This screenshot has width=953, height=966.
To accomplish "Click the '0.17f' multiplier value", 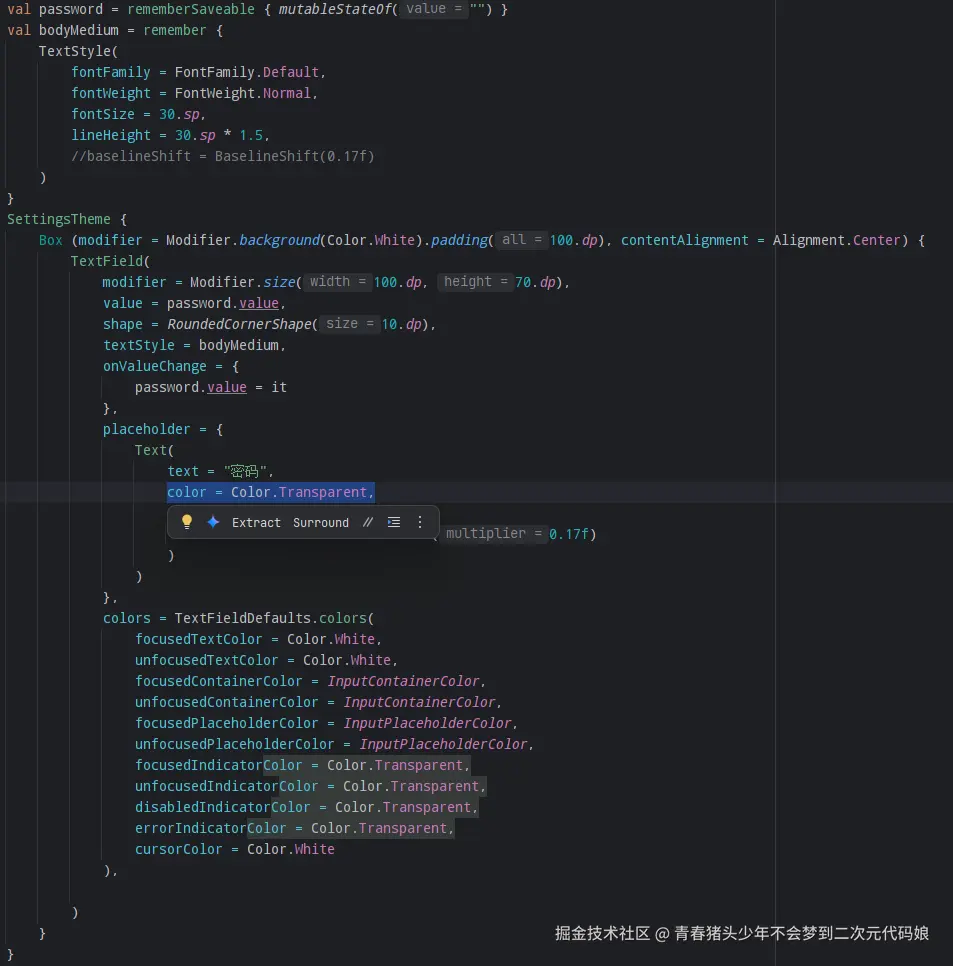I will 569,534.
